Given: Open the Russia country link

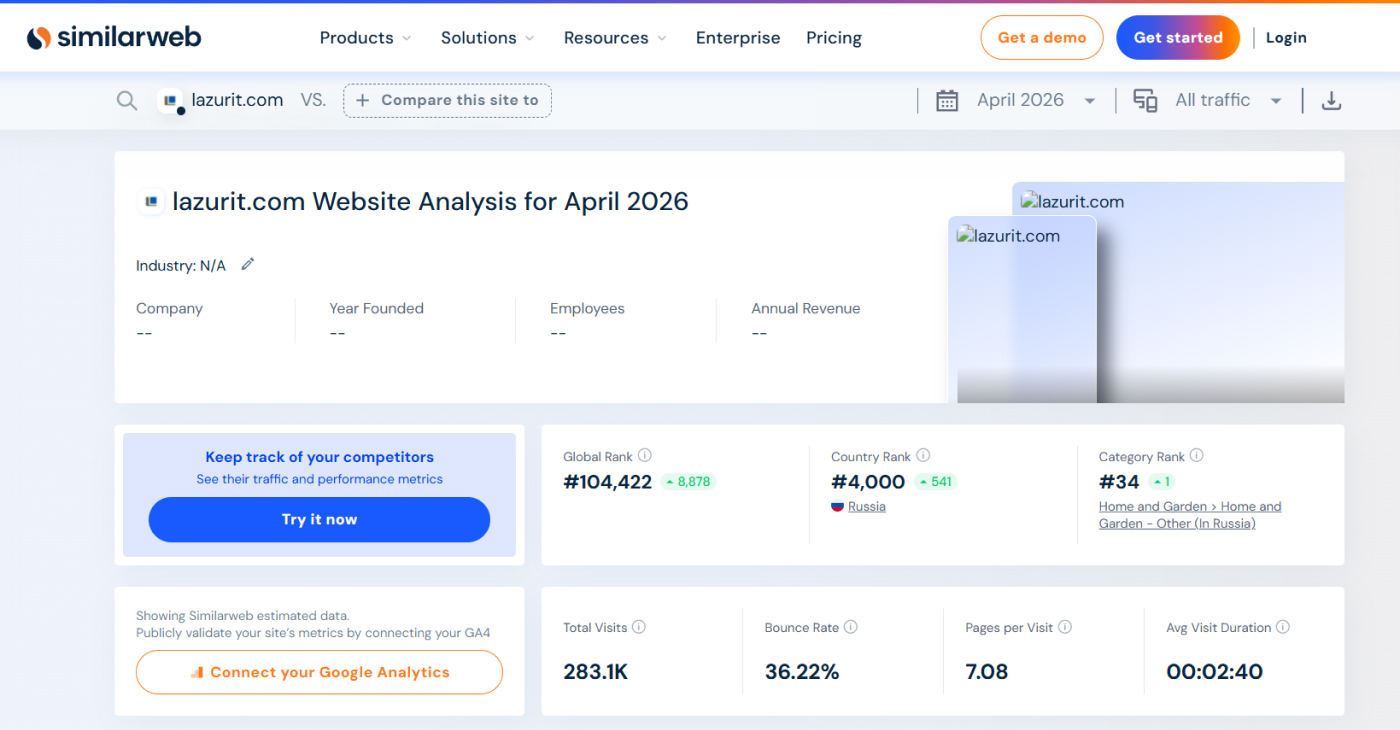Looking at the screenshot, I should [x=867, y=506].
